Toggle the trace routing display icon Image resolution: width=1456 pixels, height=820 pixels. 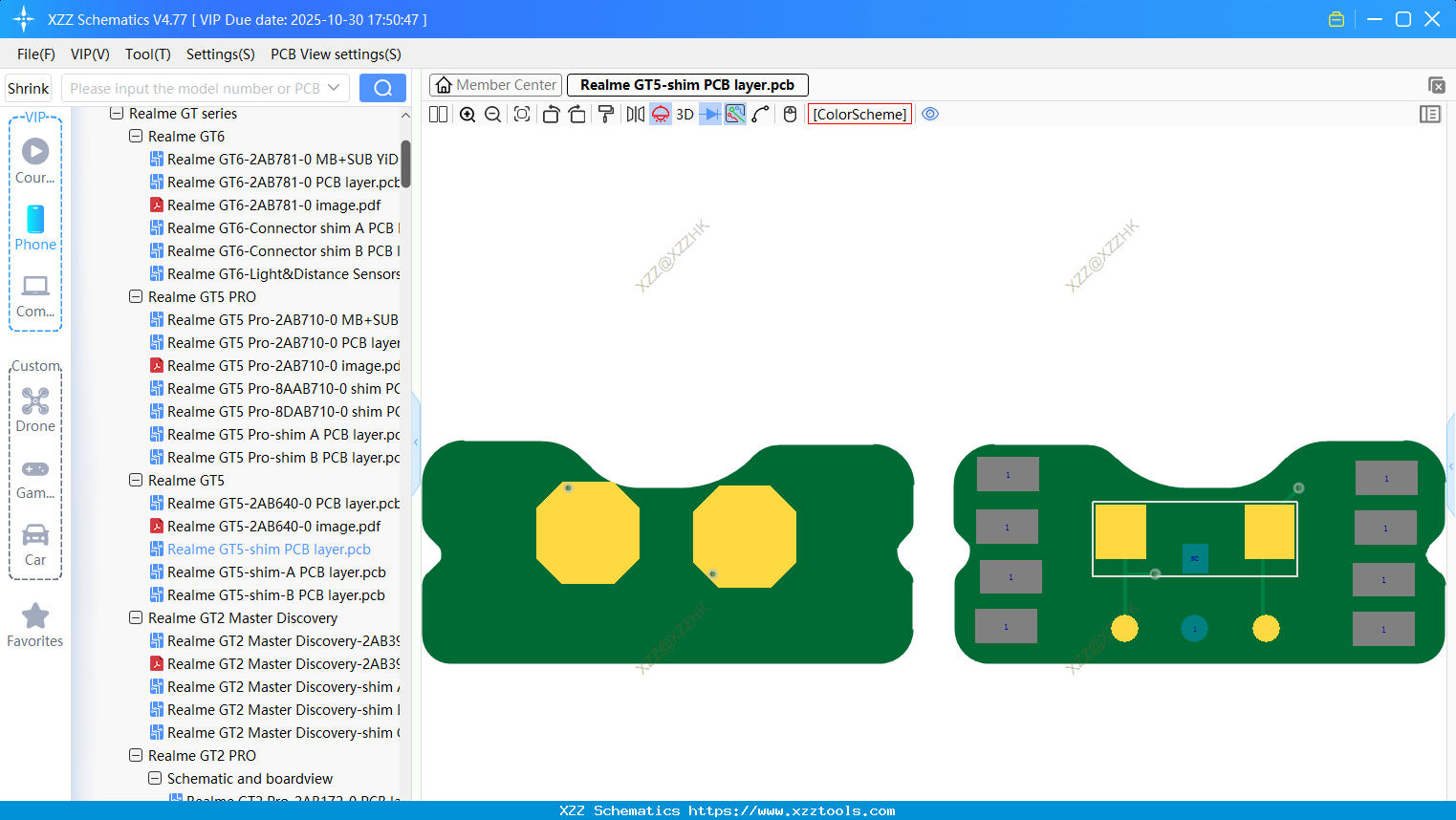tap(735, 115)
